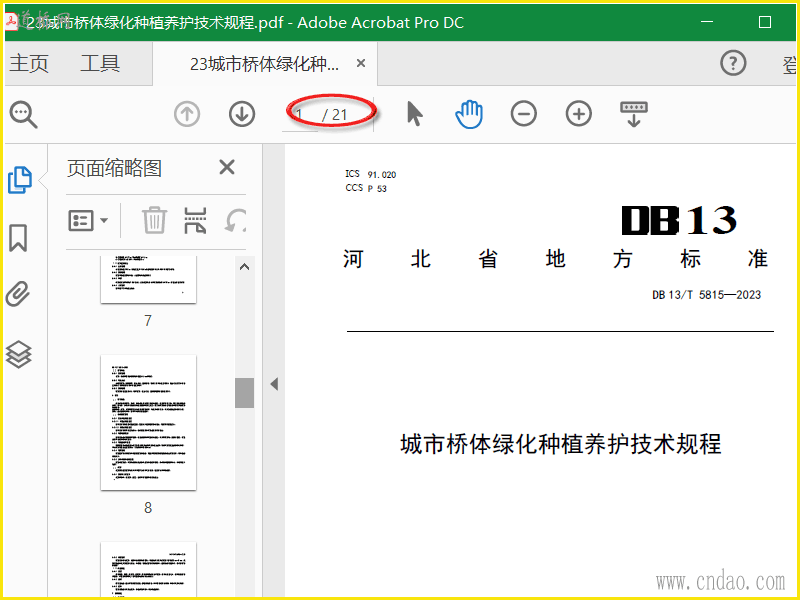Click the thumbnail label 7

tap(148, 320)
